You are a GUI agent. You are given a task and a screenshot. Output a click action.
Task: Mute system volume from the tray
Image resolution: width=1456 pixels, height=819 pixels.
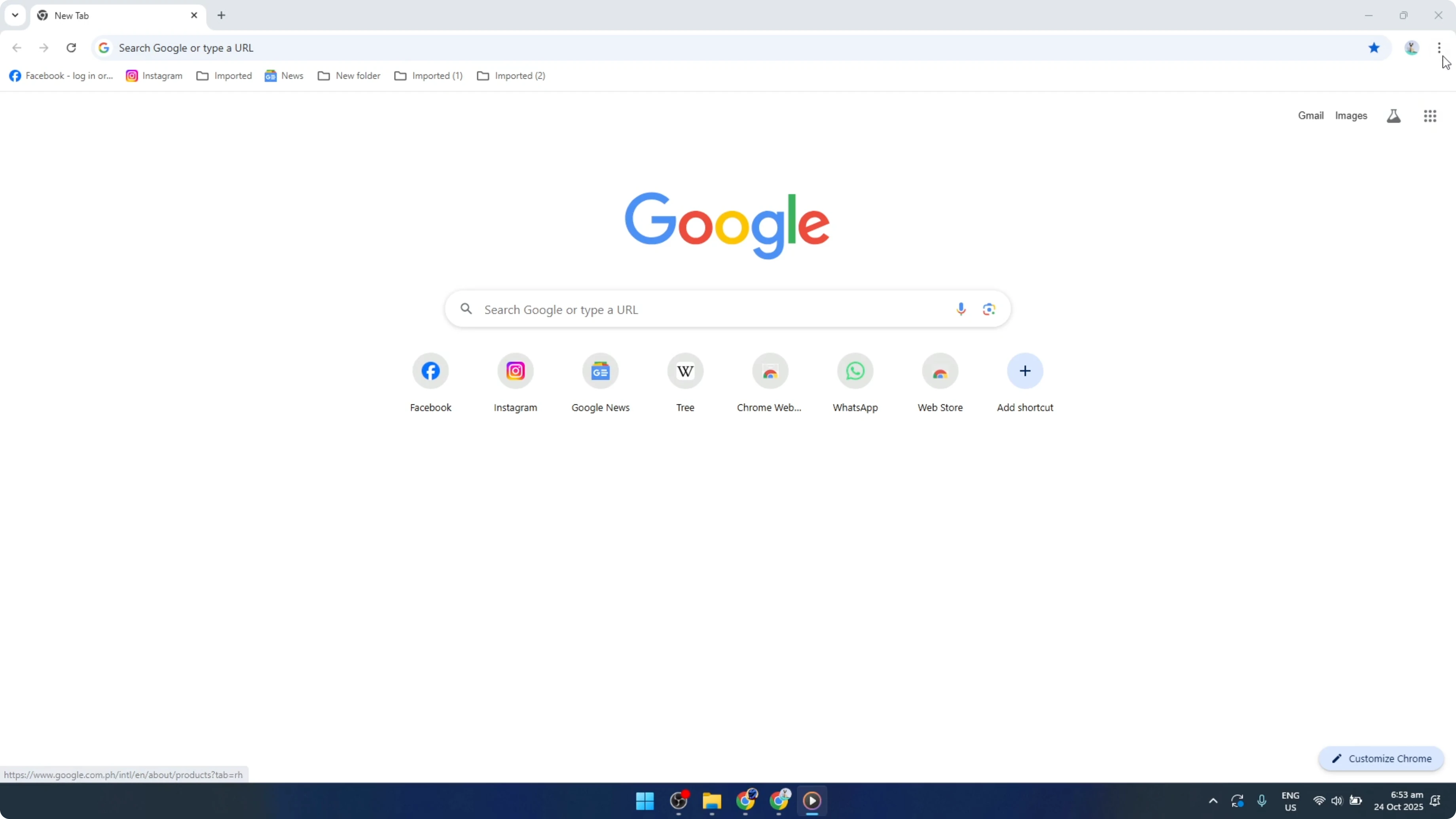click(1337, 801)
